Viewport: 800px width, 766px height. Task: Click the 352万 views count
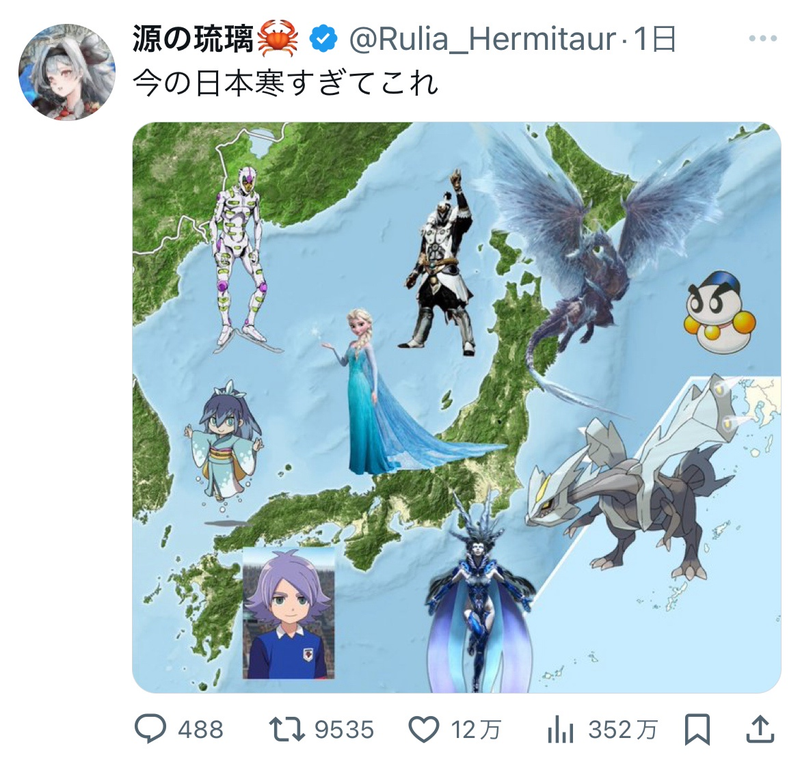tap(622, 730)
